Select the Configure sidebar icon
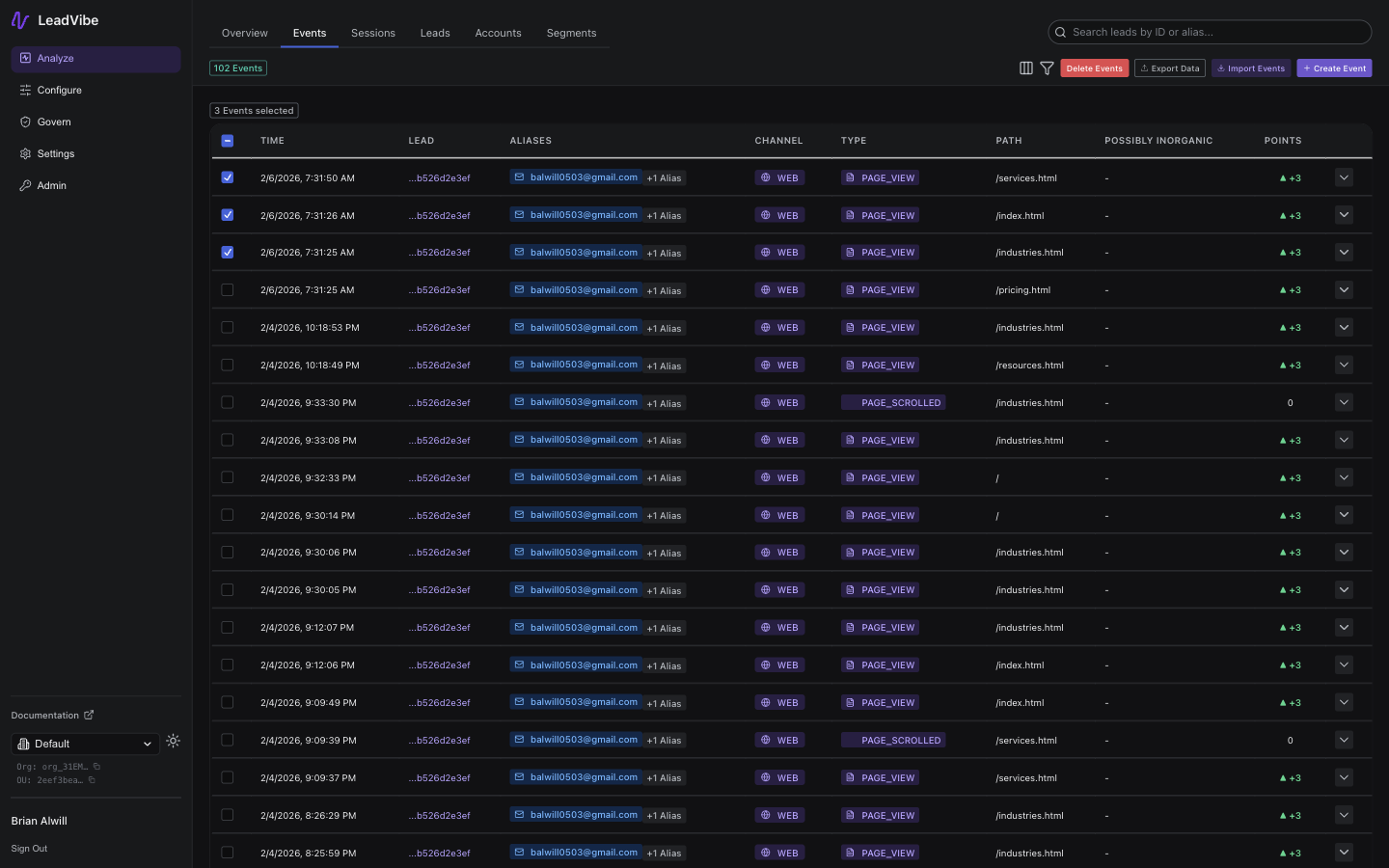This screenshot has width=1389, height=868. click(x=24, y=90)
